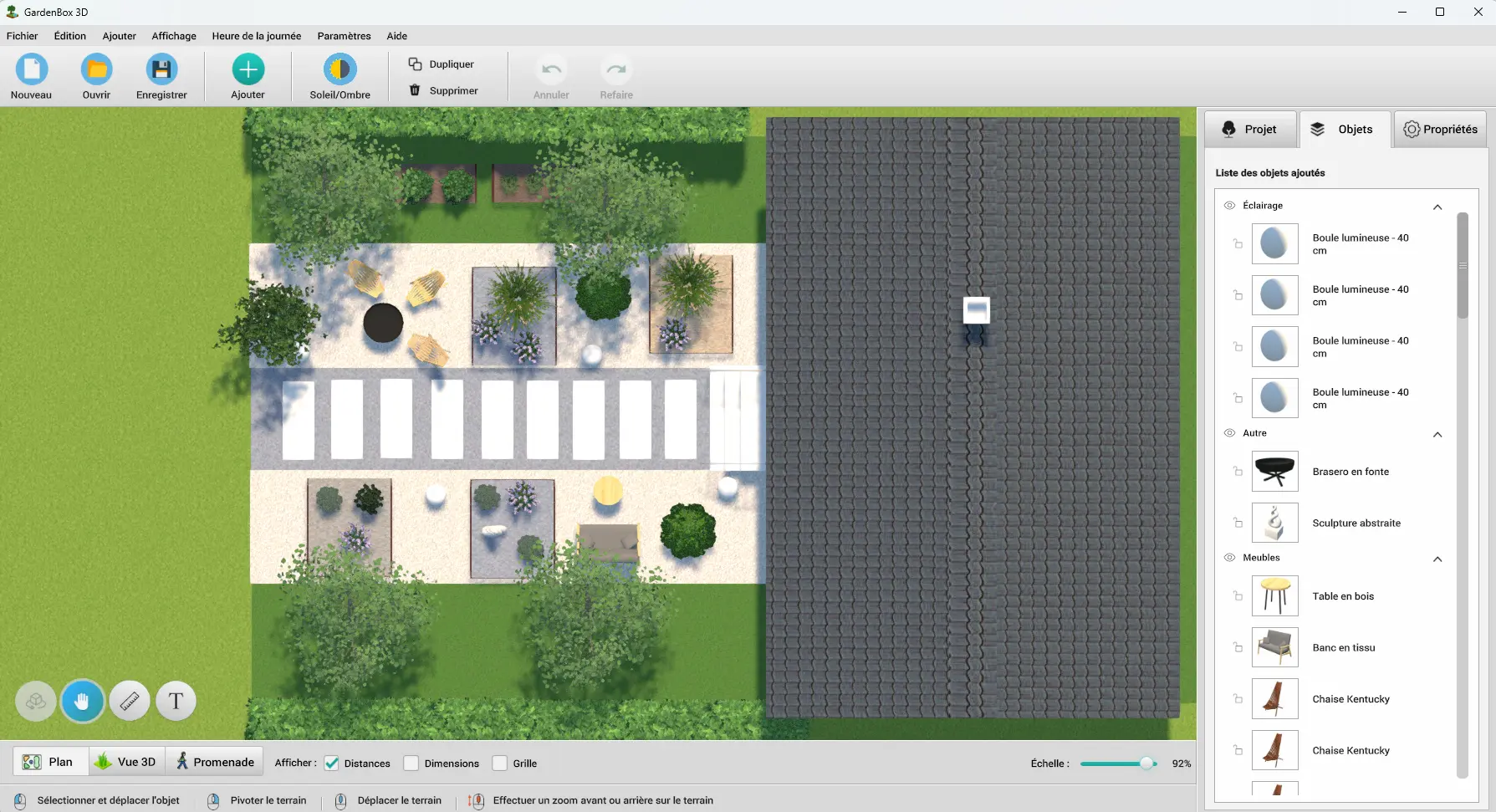Click Supprimer trash button
1496x812 pixels.
point(443,90)
